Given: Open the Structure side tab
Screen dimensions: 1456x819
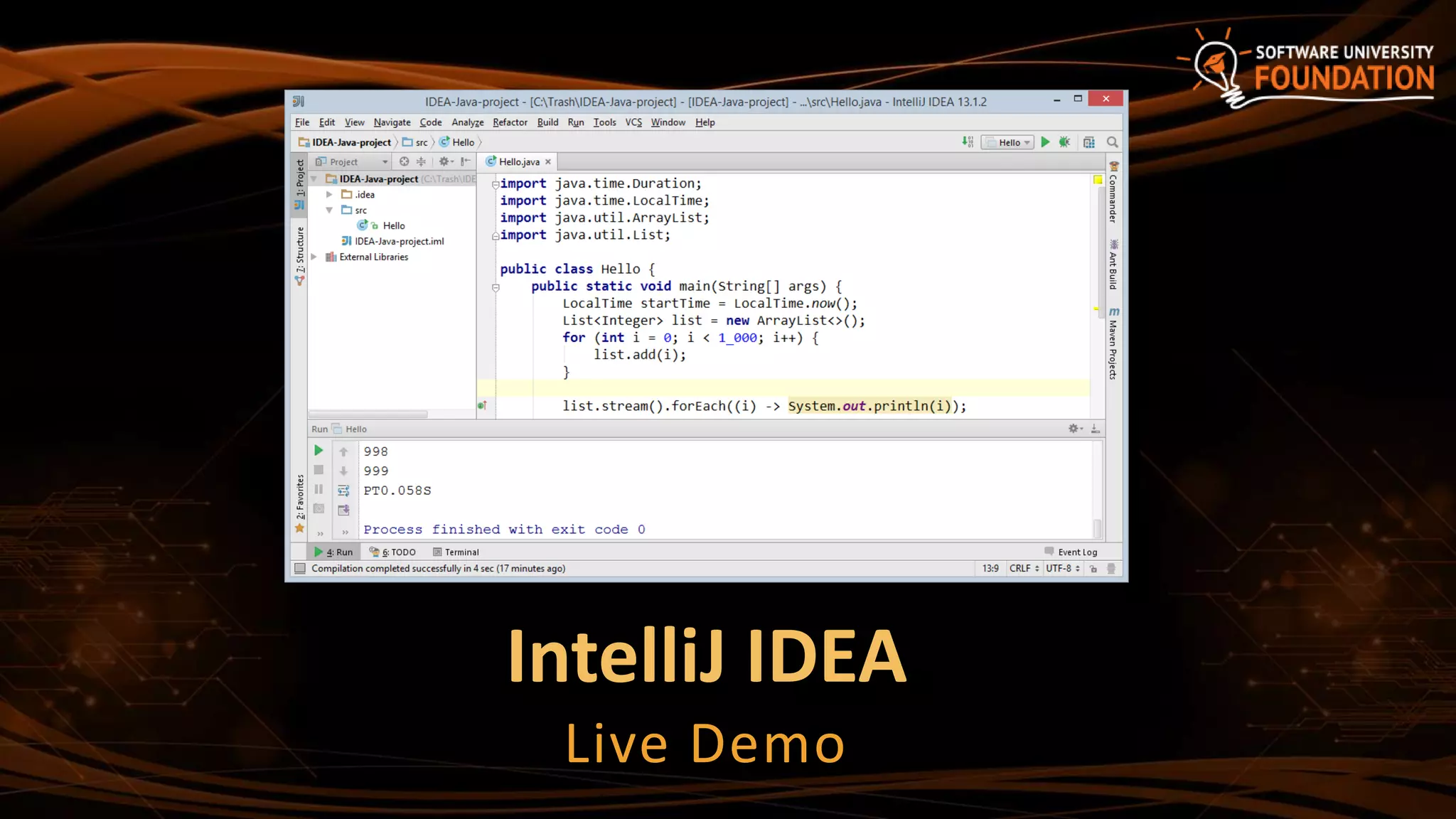Looking at the screenshot, I should (299, 256).
